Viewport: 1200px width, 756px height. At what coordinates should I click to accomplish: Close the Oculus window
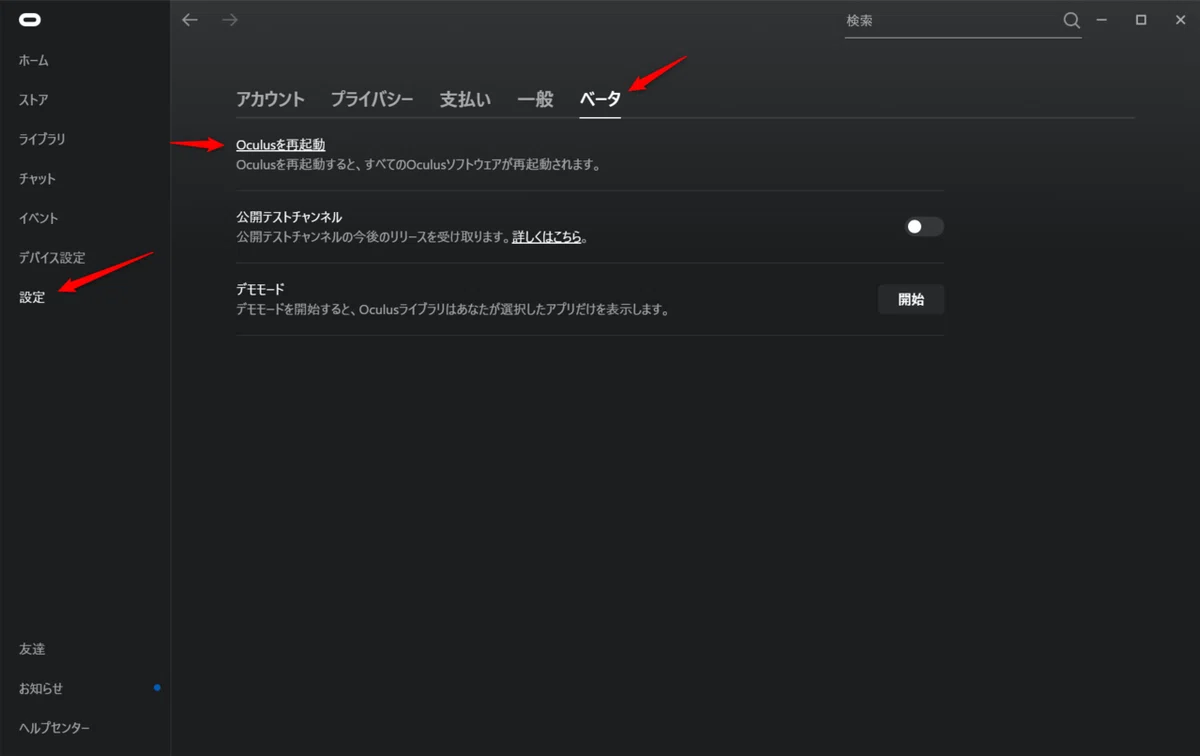[1180, 20]
